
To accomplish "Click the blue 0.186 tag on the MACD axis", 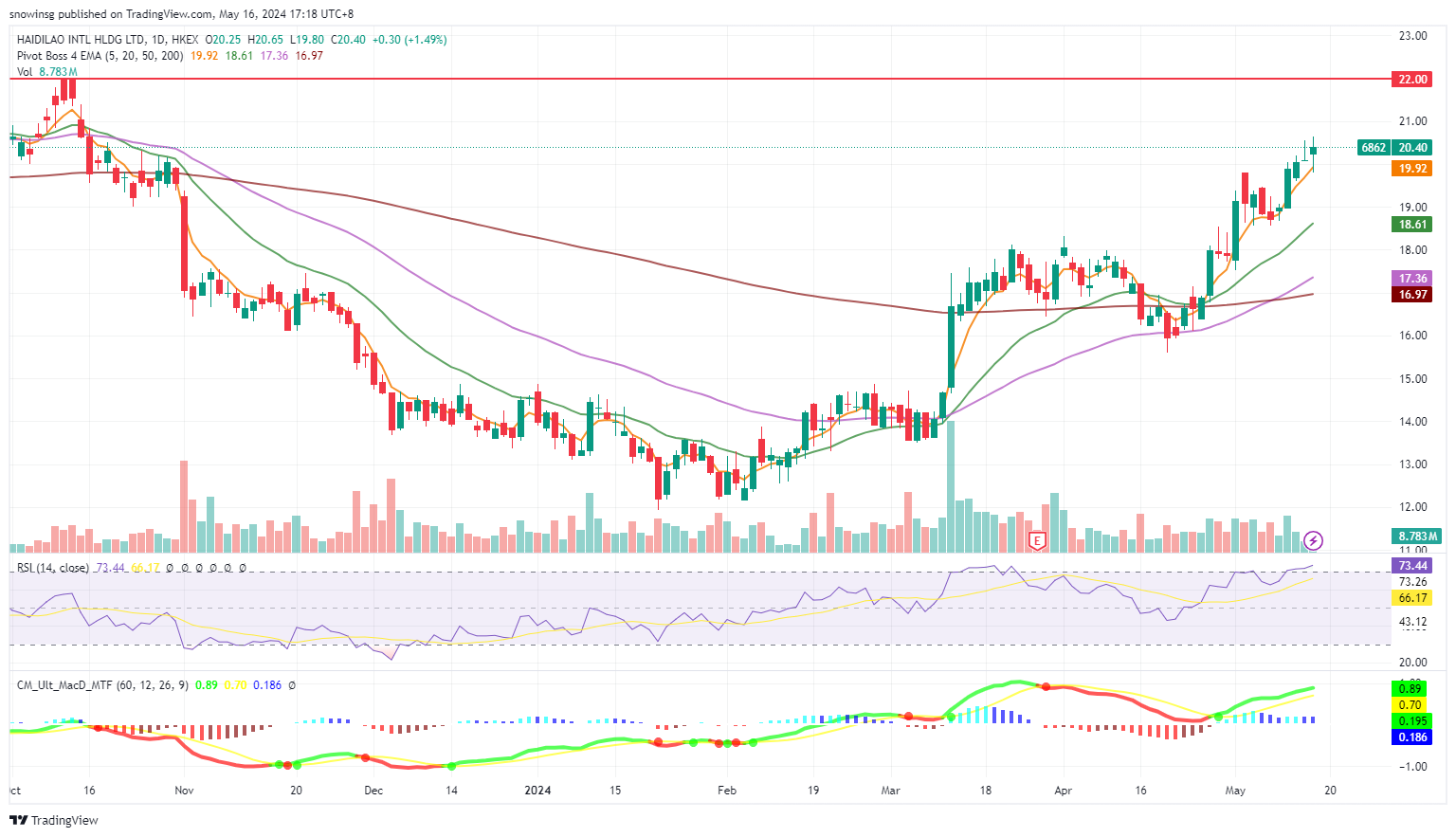I will 1412,737.
